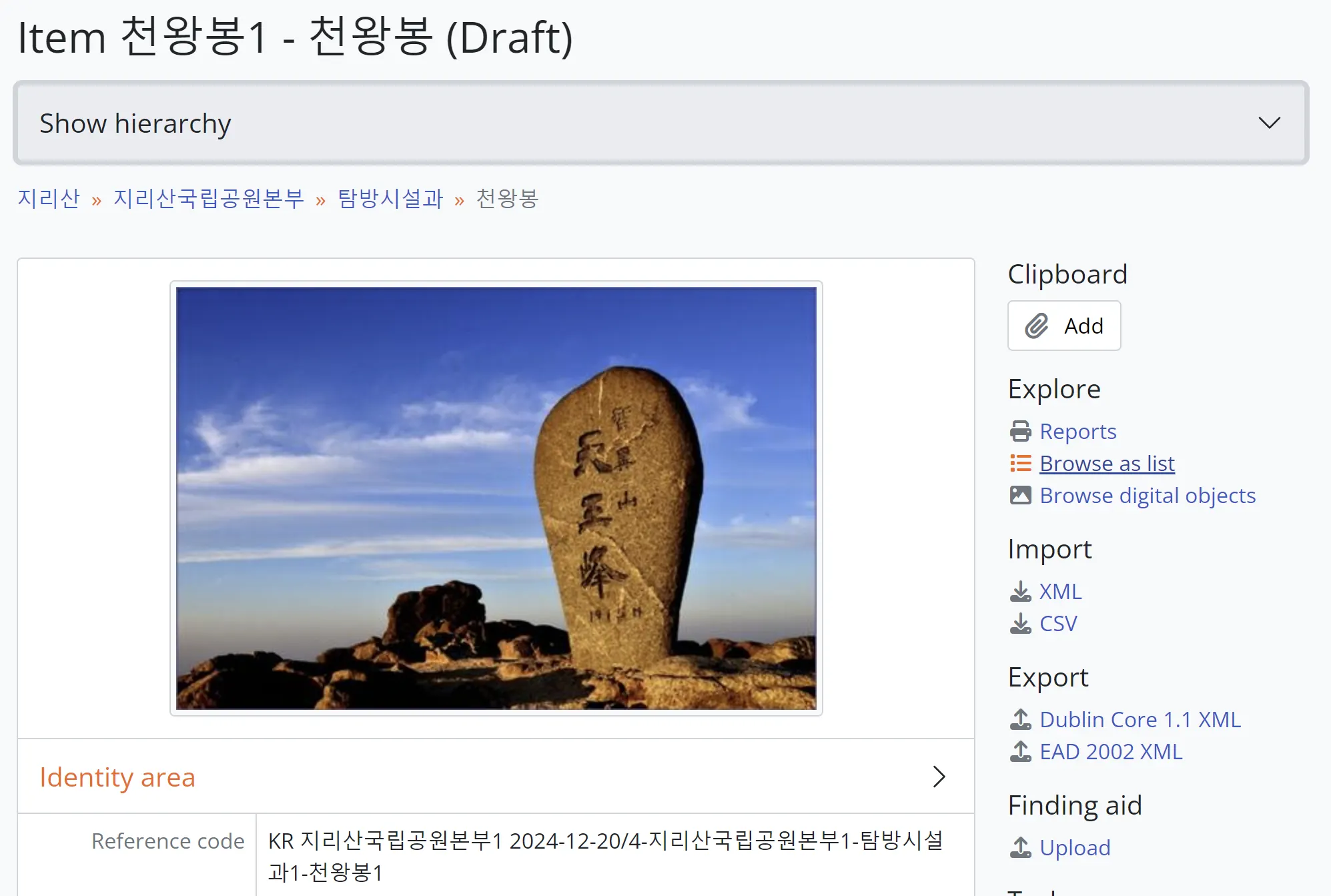
Task: Open the 천왕봉 stone monument image
Action: tap(496, 498)
